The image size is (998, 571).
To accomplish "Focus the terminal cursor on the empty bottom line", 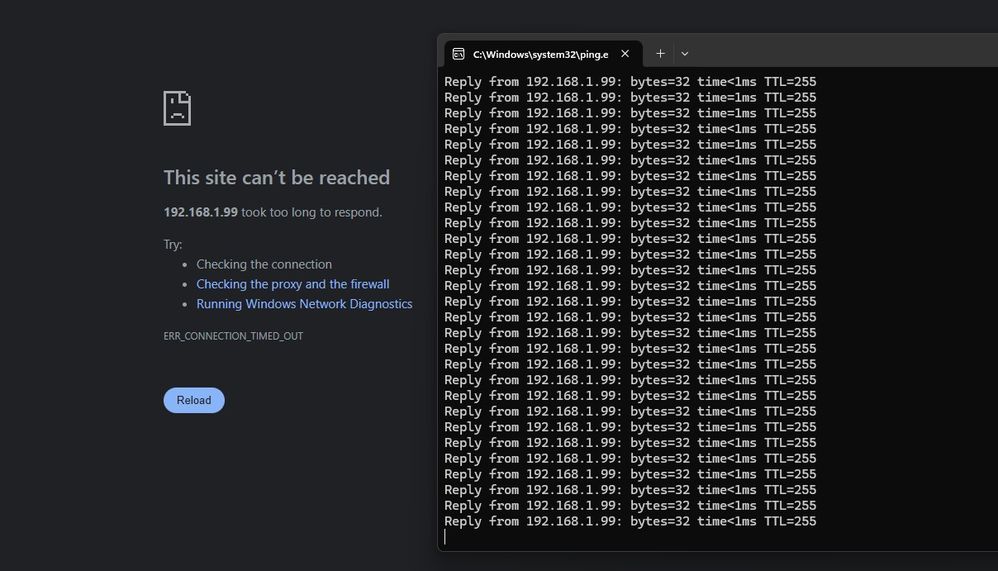I will tap(446, 537).
